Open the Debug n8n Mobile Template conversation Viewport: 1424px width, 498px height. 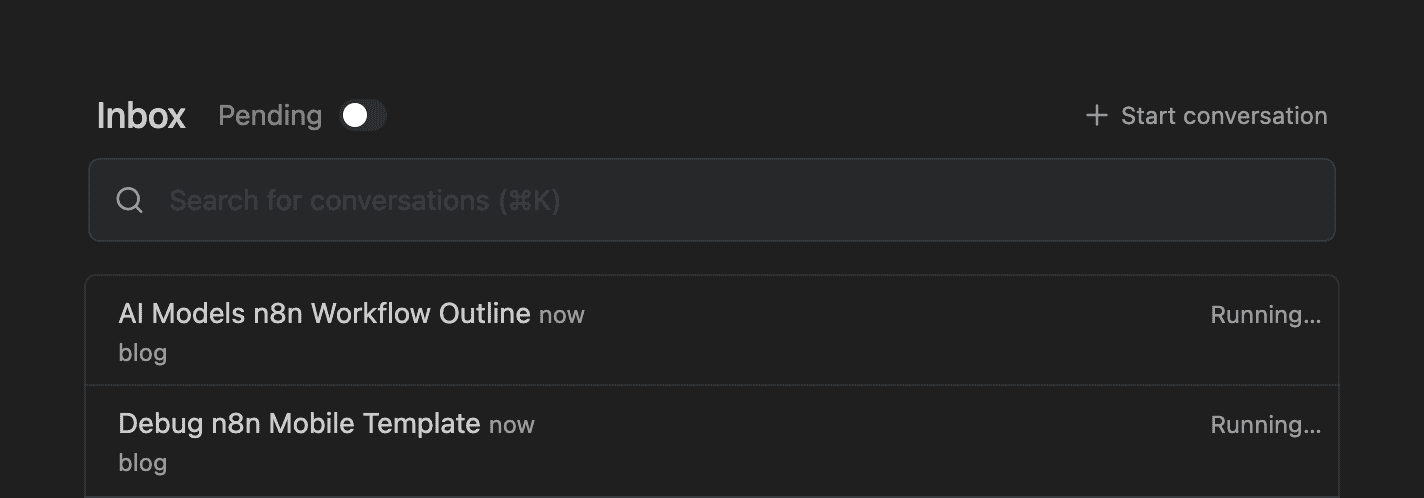[x=299, y=424]
